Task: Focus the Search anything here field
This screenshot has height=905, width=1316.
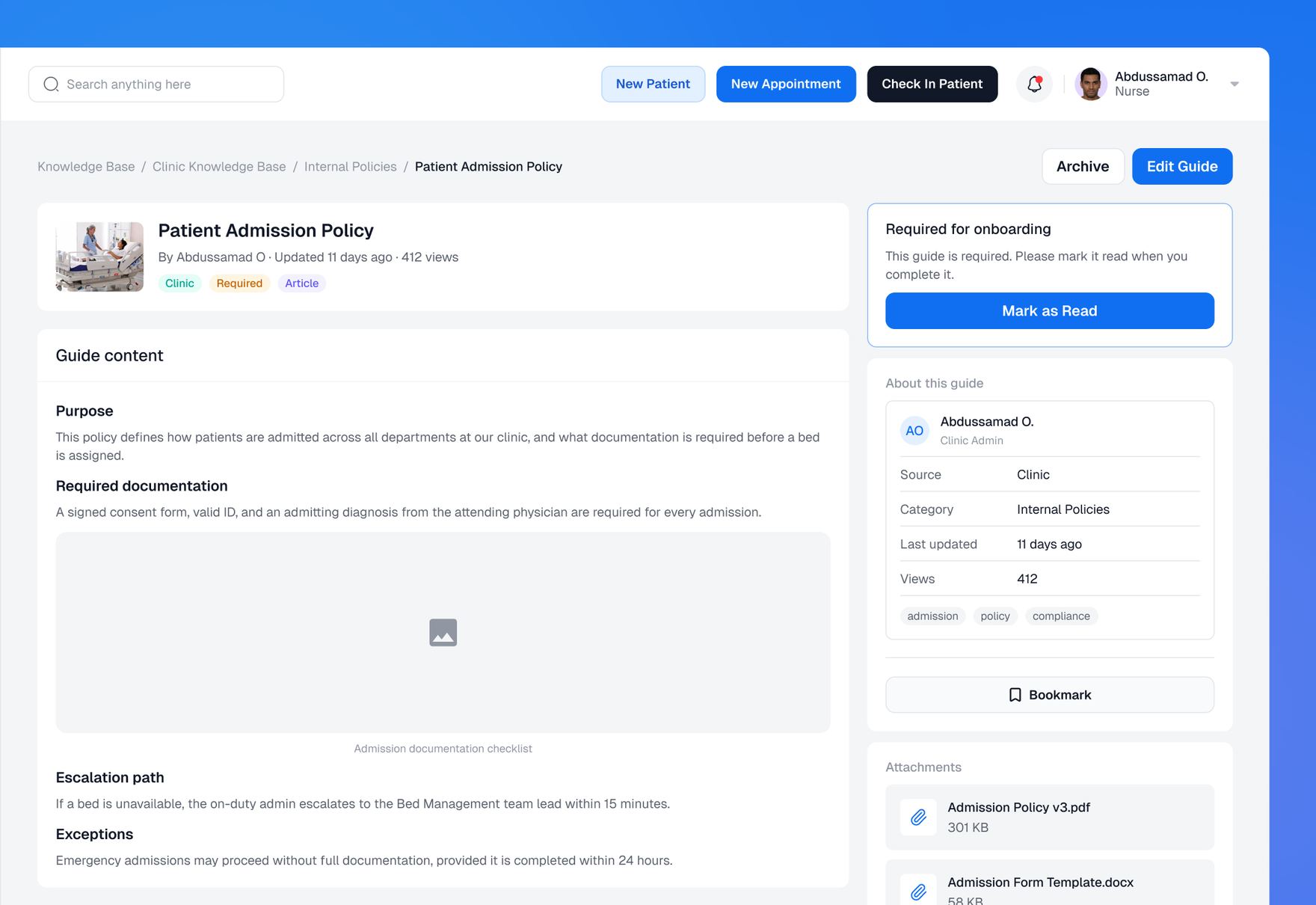Action: (x=156, y=84)
